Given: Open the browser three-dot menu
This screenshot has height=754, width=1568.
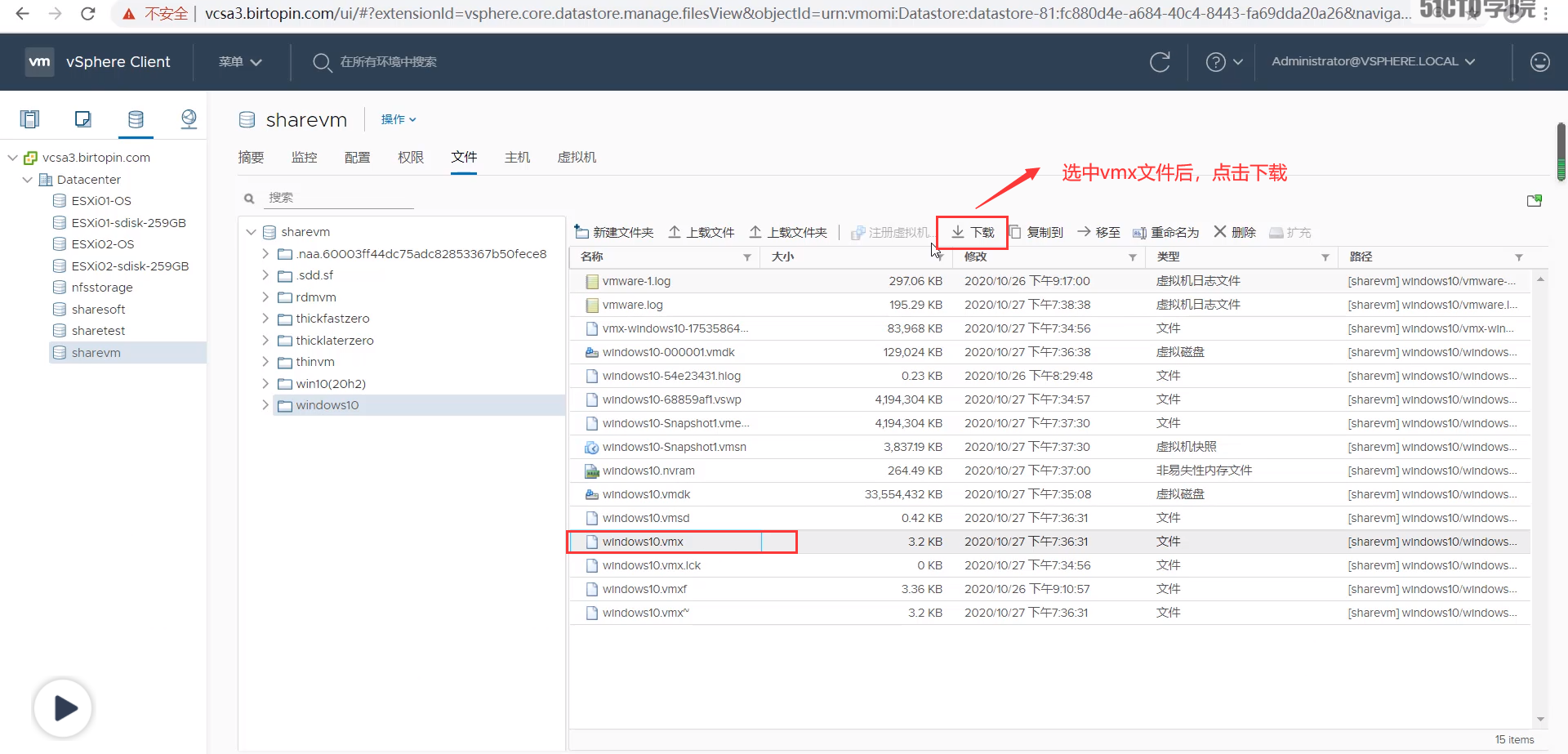Looking at the screenshot, I should coord(1546,14).
